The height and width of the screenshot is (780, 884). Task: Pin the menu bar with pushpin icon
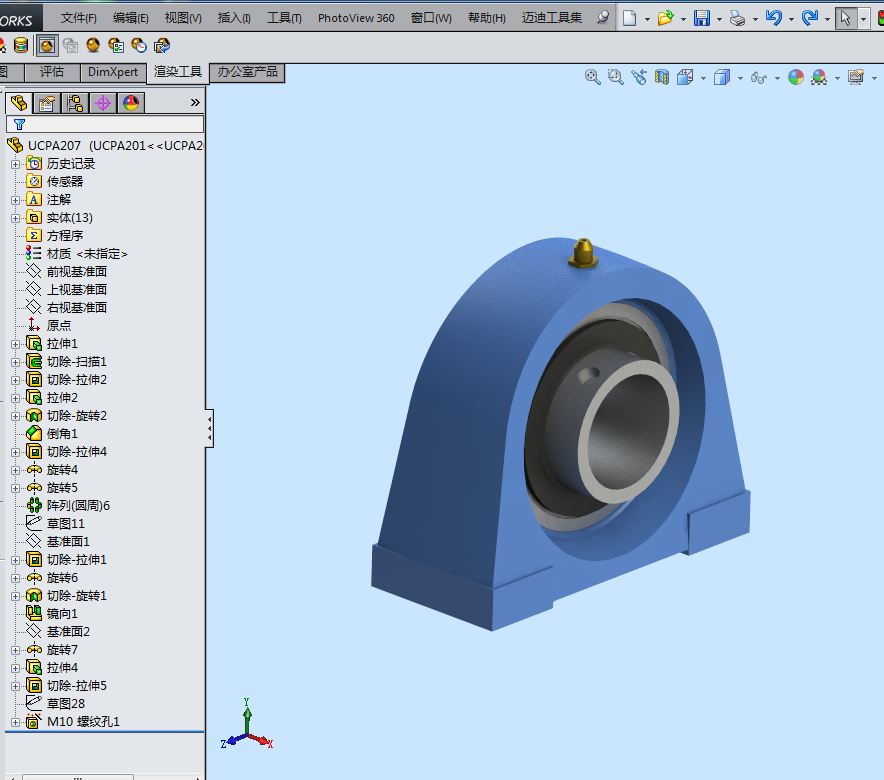point(603,17)
